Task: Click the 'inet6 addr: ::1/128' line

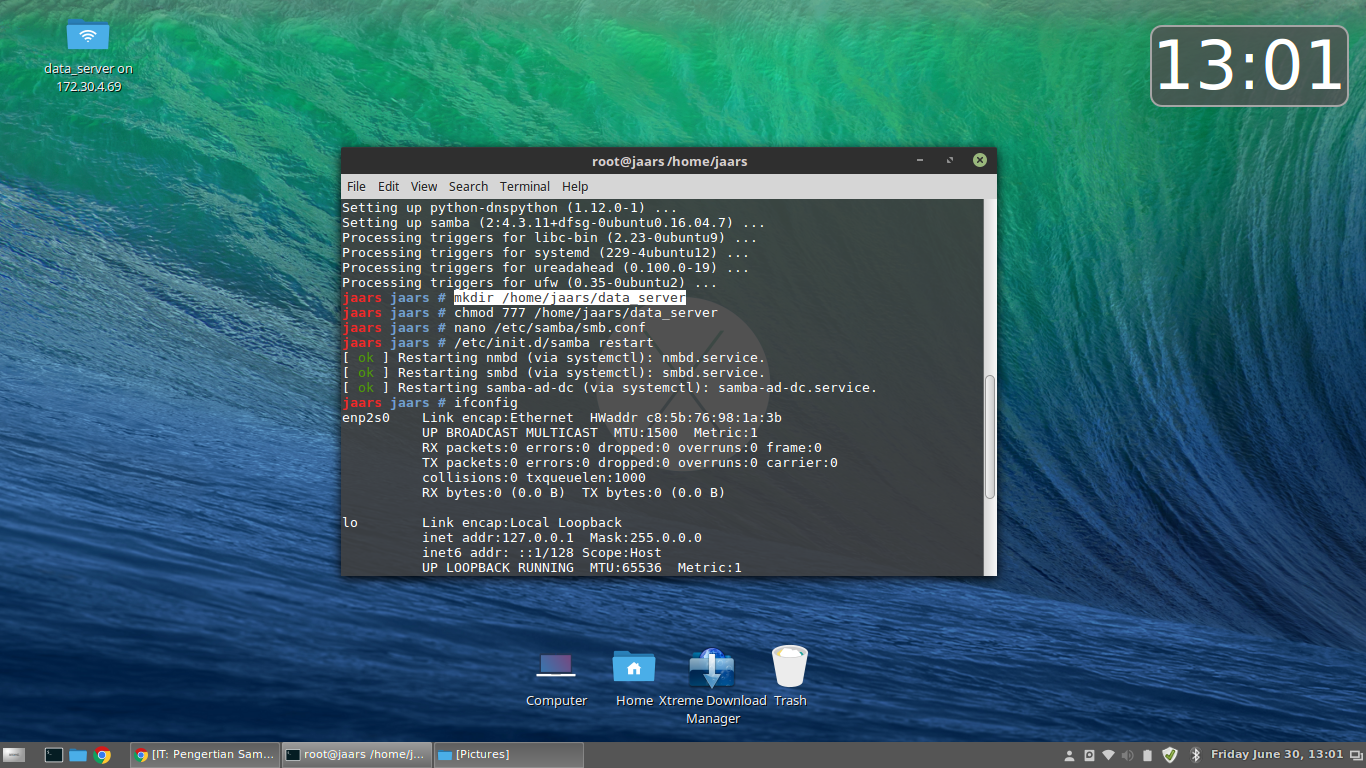Action: tap(542, 553)
